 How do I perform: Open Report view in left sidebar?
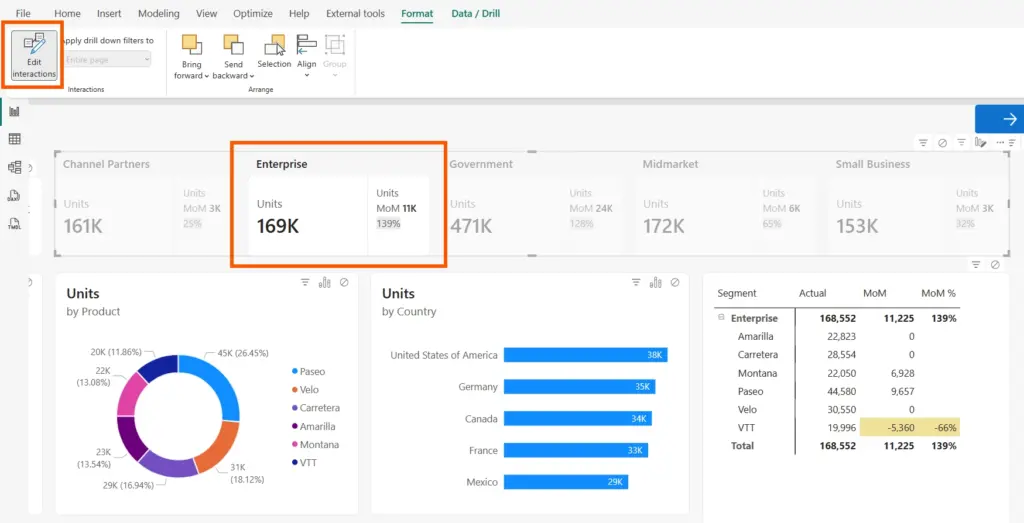14,111
